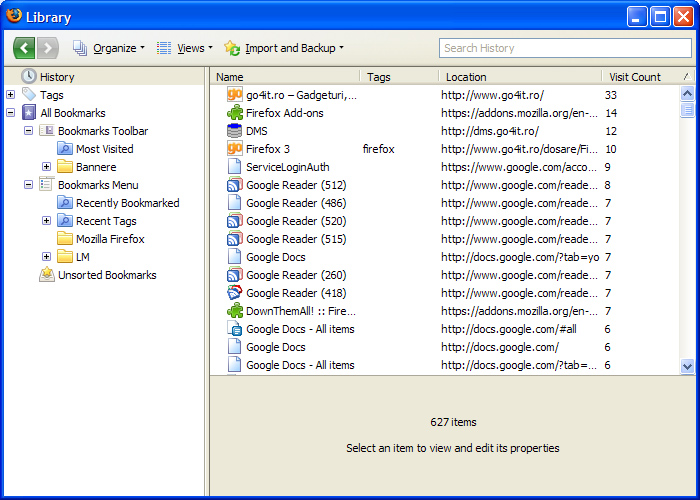Screen dimensions: 700x500
Task: Click the Google Reader (418) icon
Action: coord(235,292)
